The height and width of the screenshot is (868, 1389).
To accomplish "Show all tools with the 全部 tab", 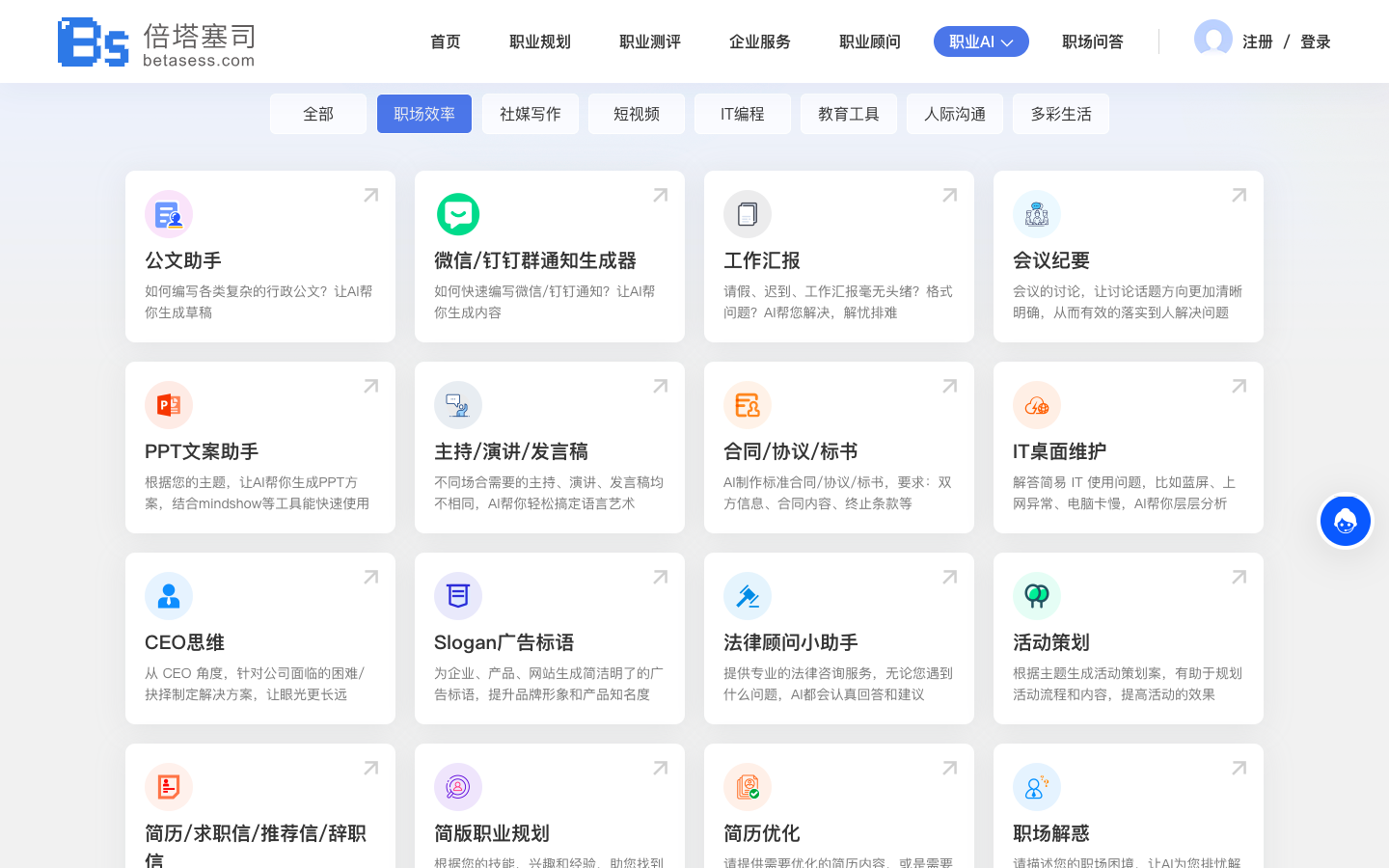I will click(x=318, y=114).
